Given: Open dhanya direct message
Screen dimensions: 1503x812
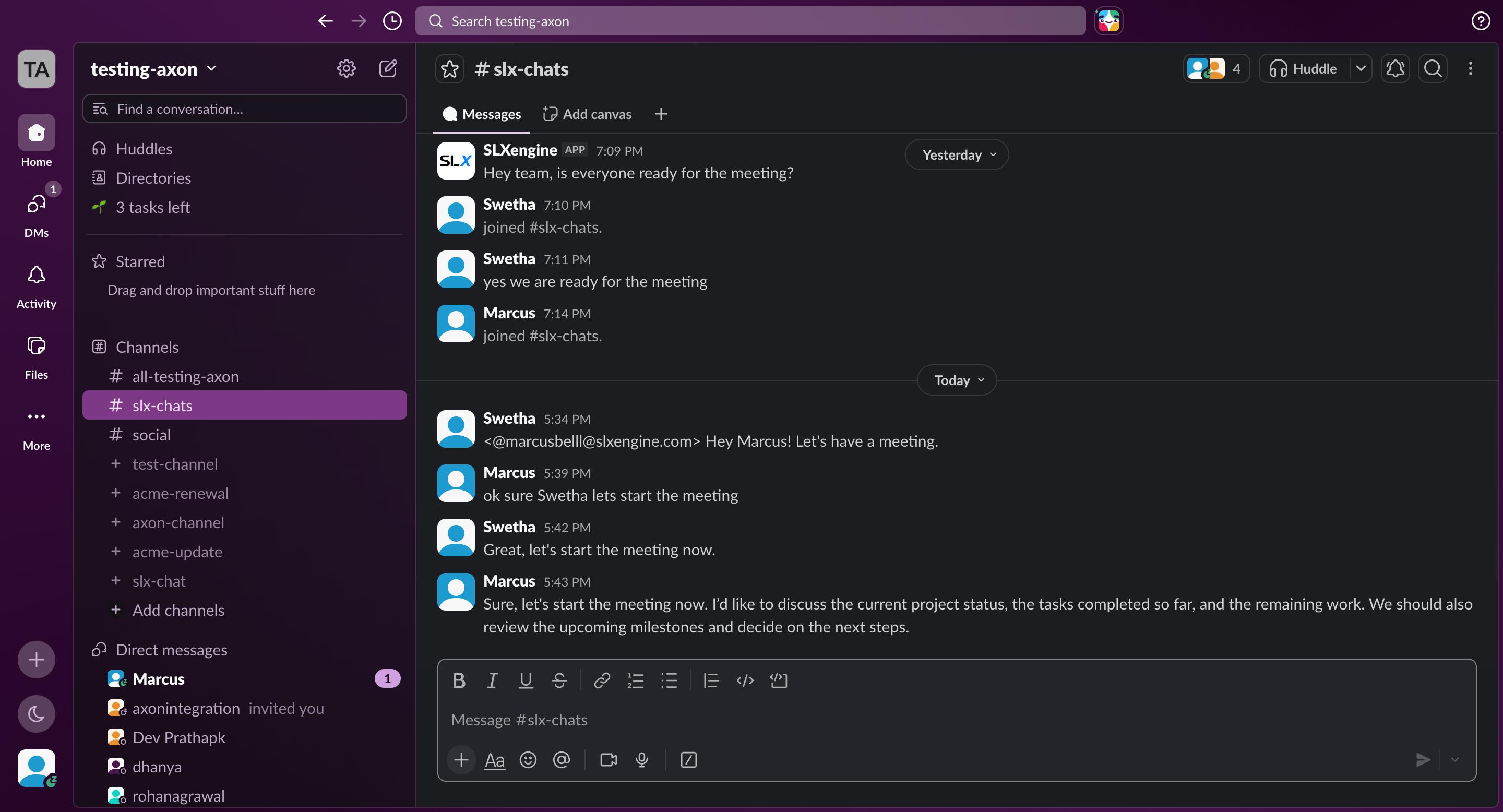Looking at the screenshot, I should [244, 766].
